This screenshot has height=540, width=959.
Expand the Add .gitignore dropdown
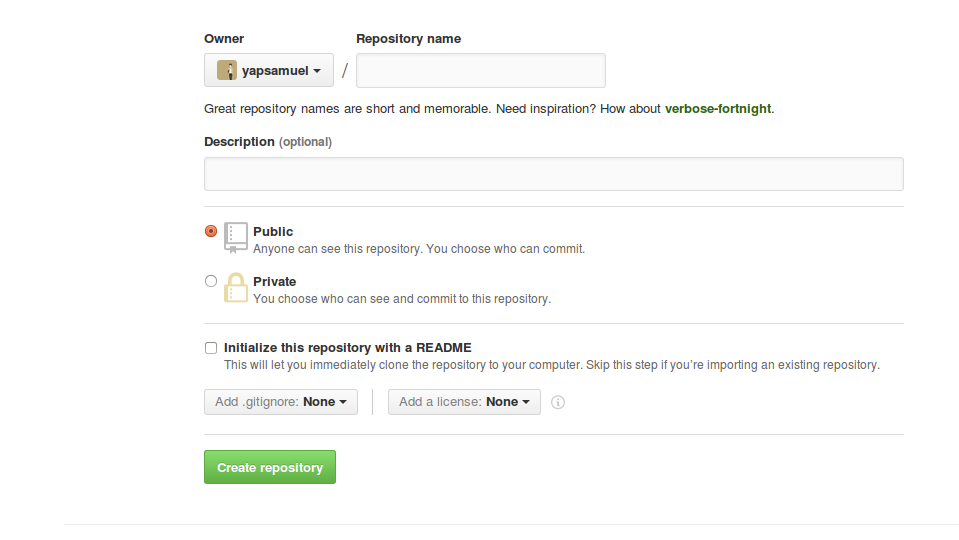pyautogui.click(x=281, y=402)
